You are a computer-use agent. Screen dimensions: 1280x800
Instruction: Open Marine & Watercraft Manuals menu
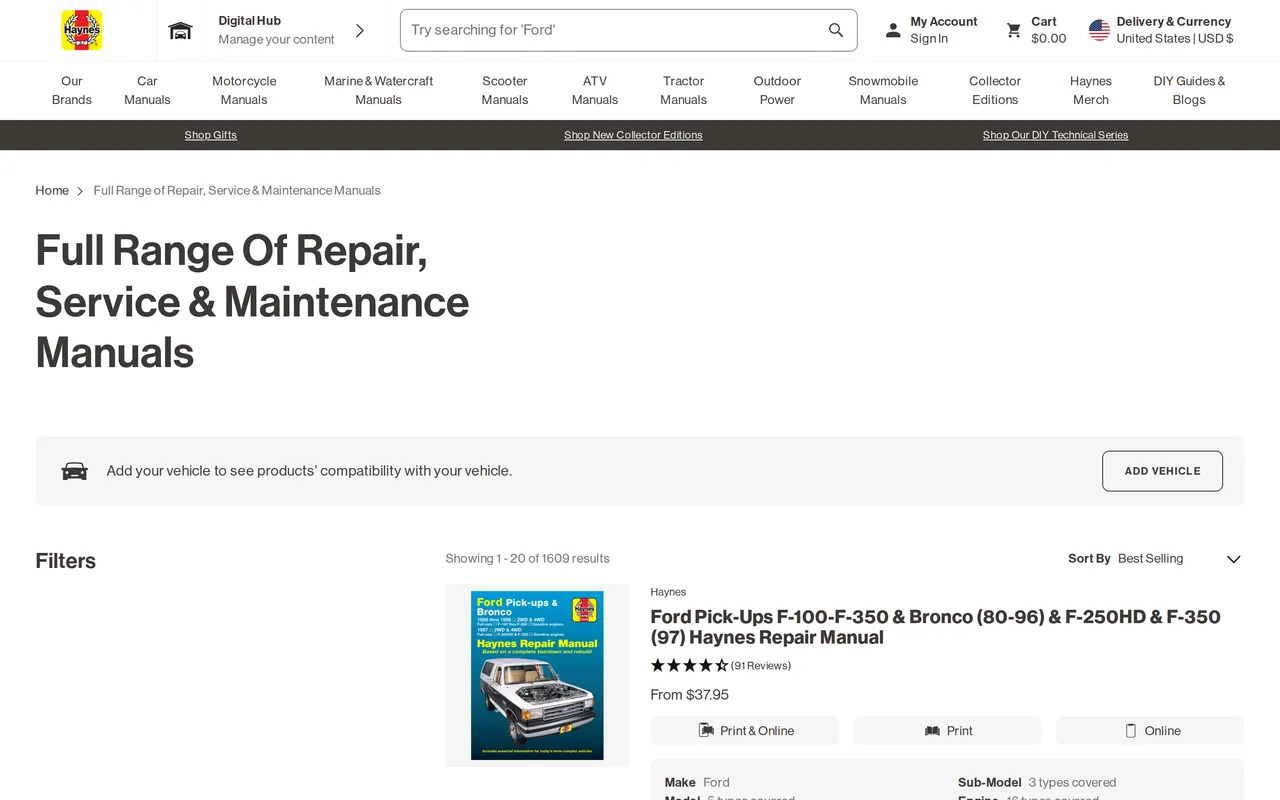coord(378,90)
